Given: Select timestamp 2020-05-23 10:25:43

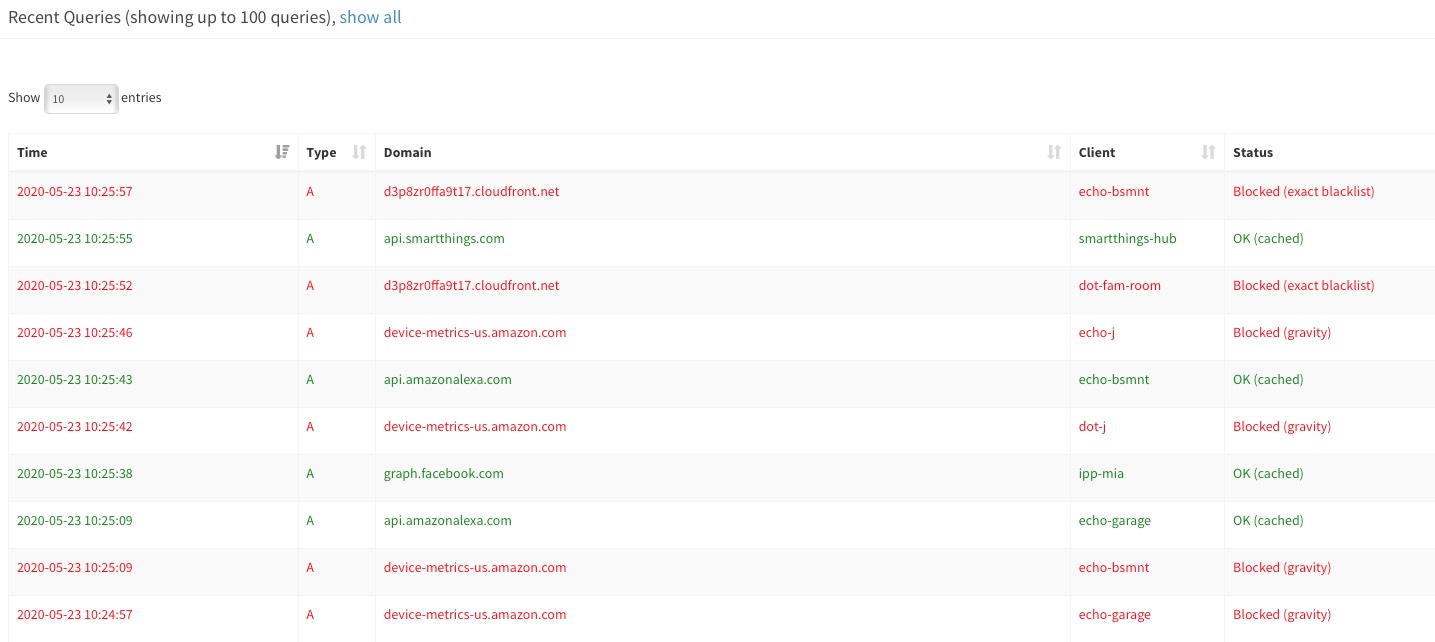Looking at the screenshot, I should pyautogui.click(x=75, y=379).
